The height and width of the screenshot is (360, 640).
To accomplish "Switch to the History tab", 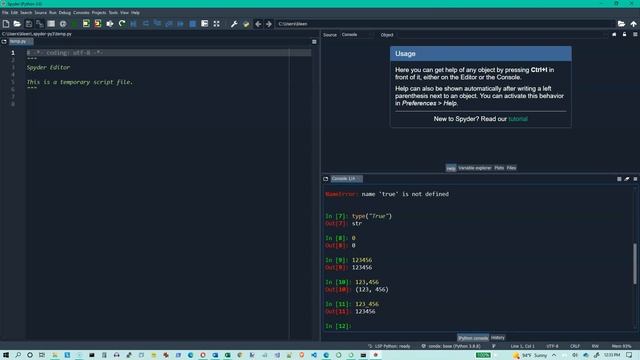I will [x=498, y=338].
